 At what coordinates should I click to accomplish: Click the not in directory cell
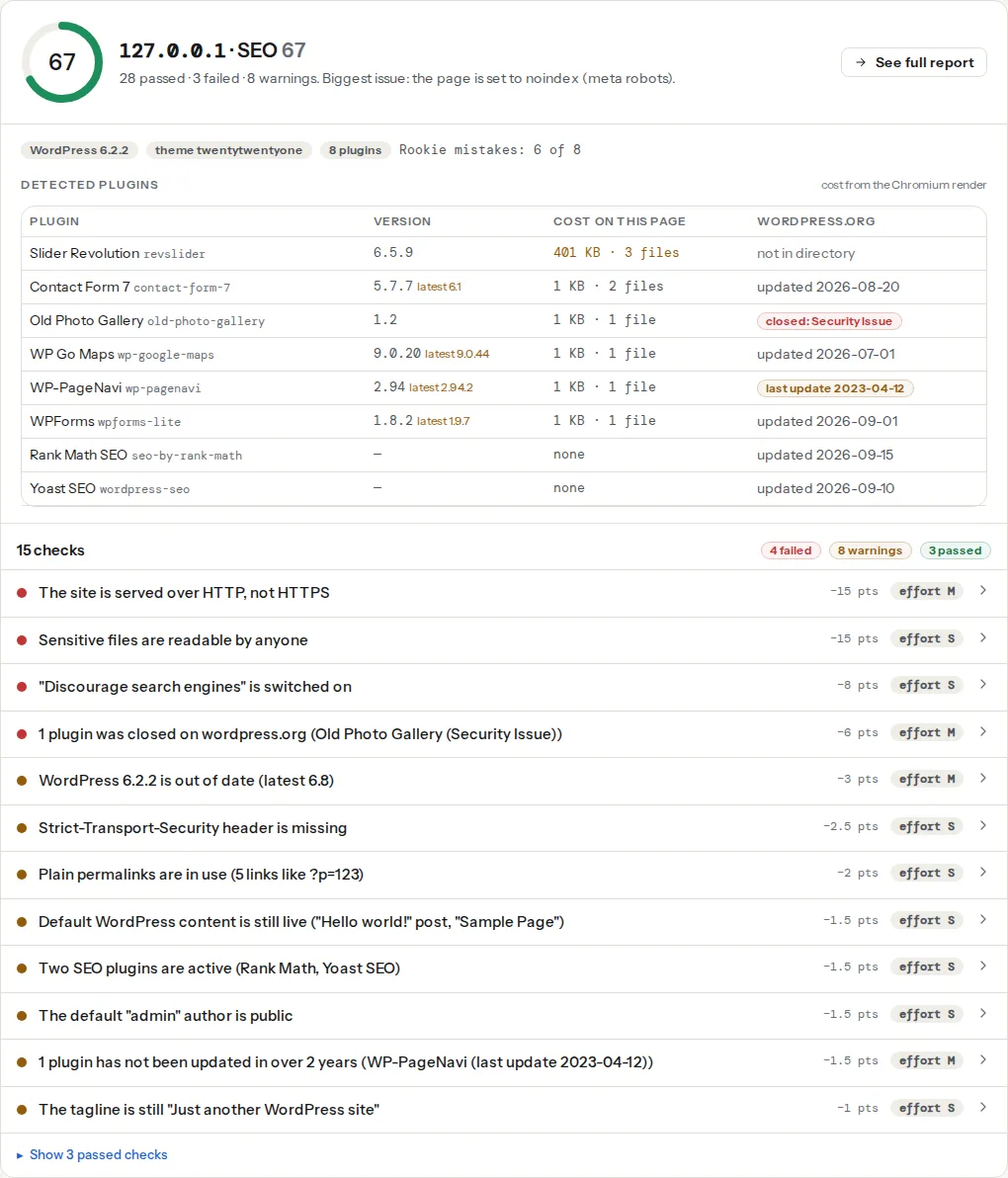[805, 254]
